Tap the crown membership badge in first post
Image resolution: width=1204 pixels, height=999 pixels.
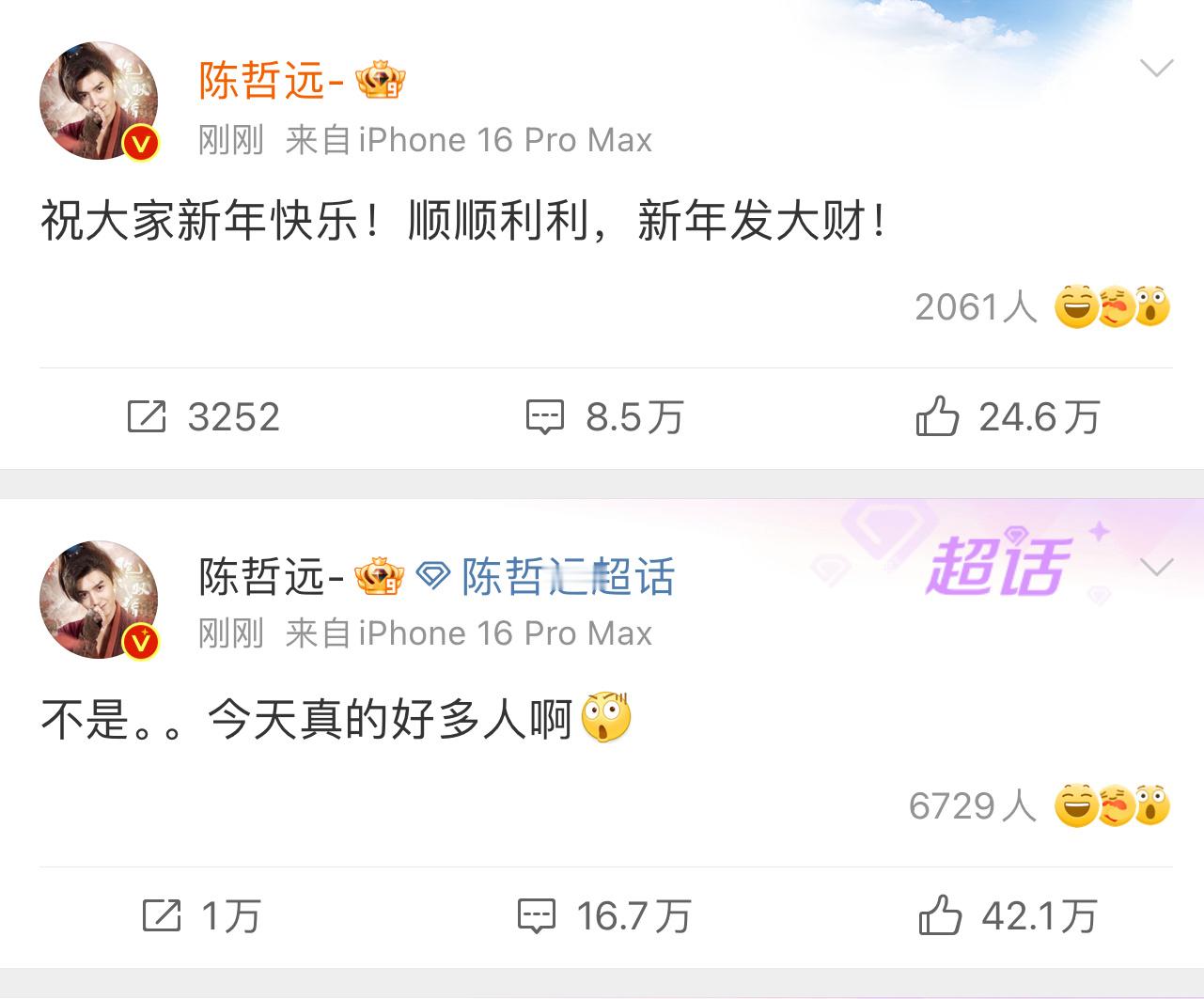coord(380,81)
